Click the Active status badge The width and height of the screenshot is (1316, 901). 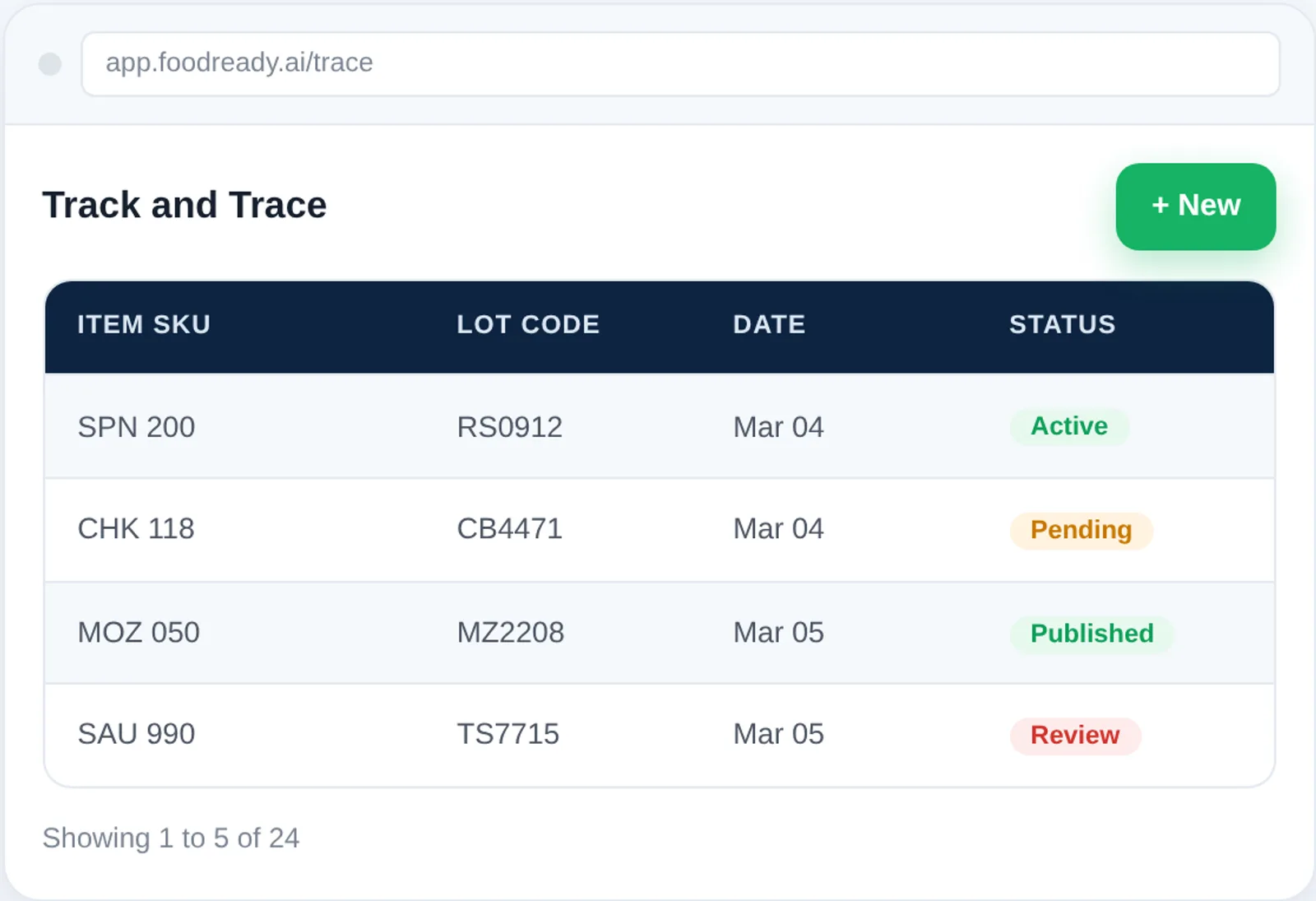pos(1069,426)
